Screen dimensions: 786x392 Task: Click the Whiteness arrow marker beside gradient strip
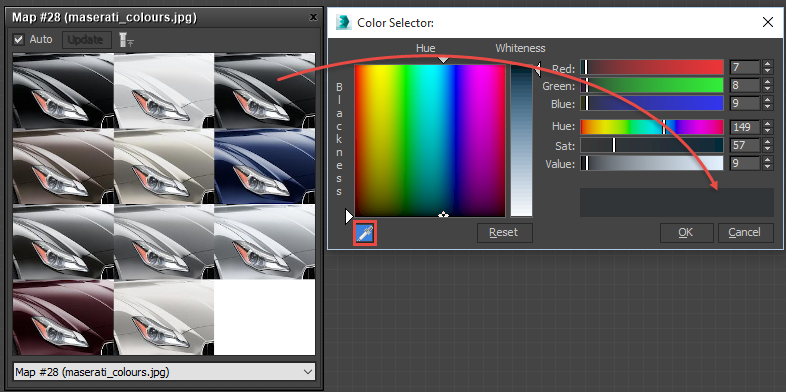(537, 69)
